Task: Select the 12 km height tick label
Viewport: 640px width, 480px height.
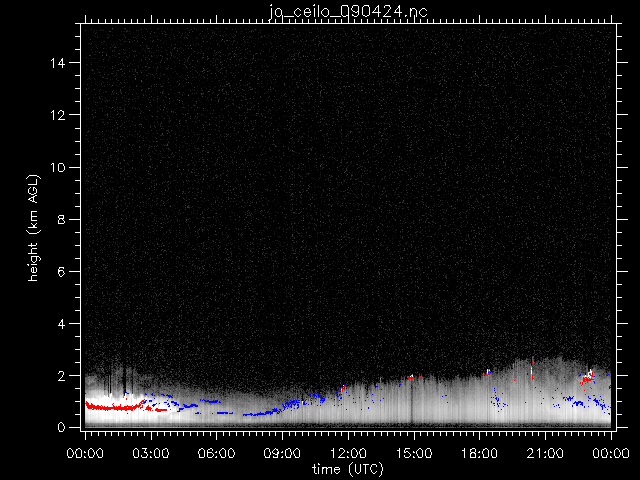Action: click(x=60, y=115)
